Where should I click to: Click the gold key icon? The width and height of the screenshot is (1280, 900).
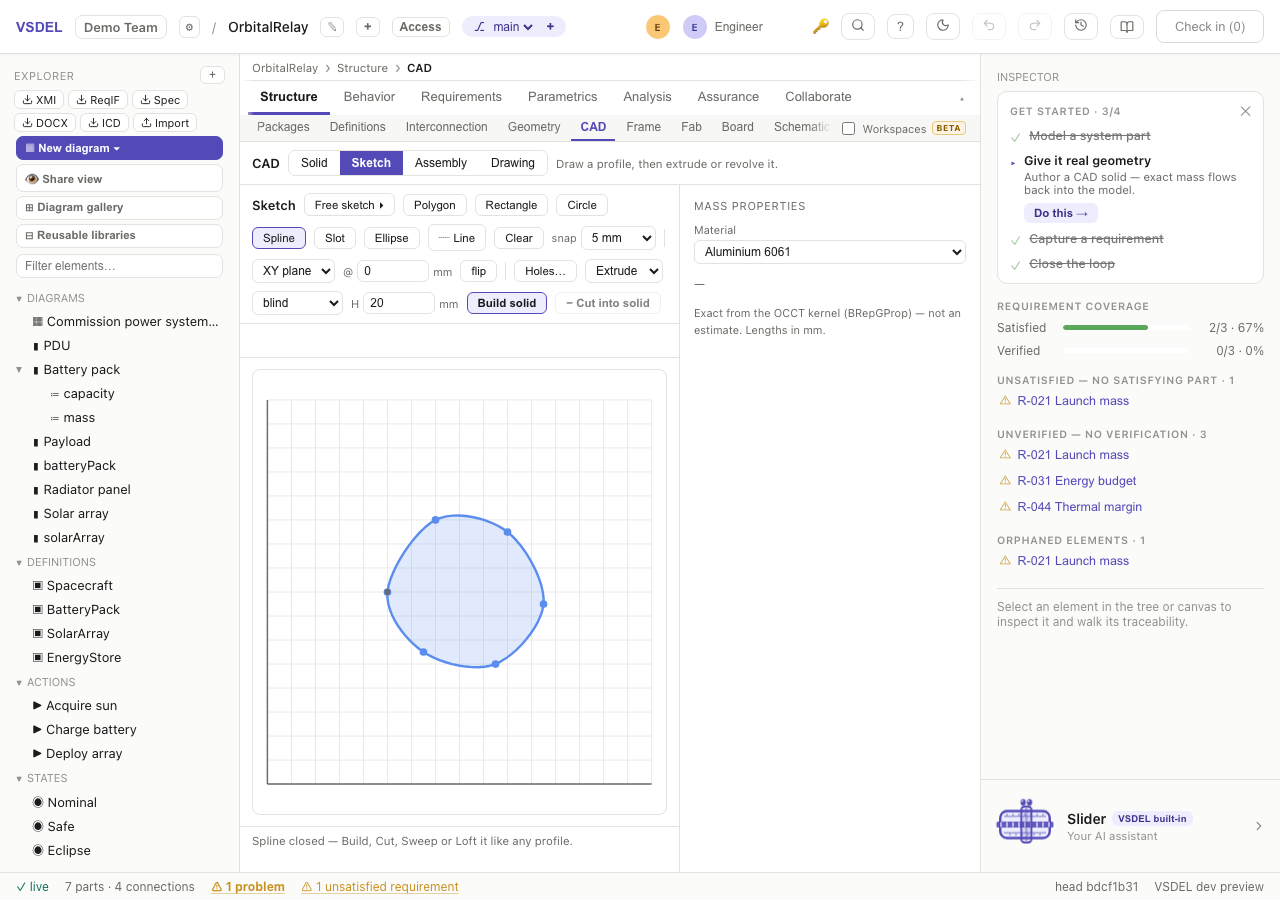820,27
